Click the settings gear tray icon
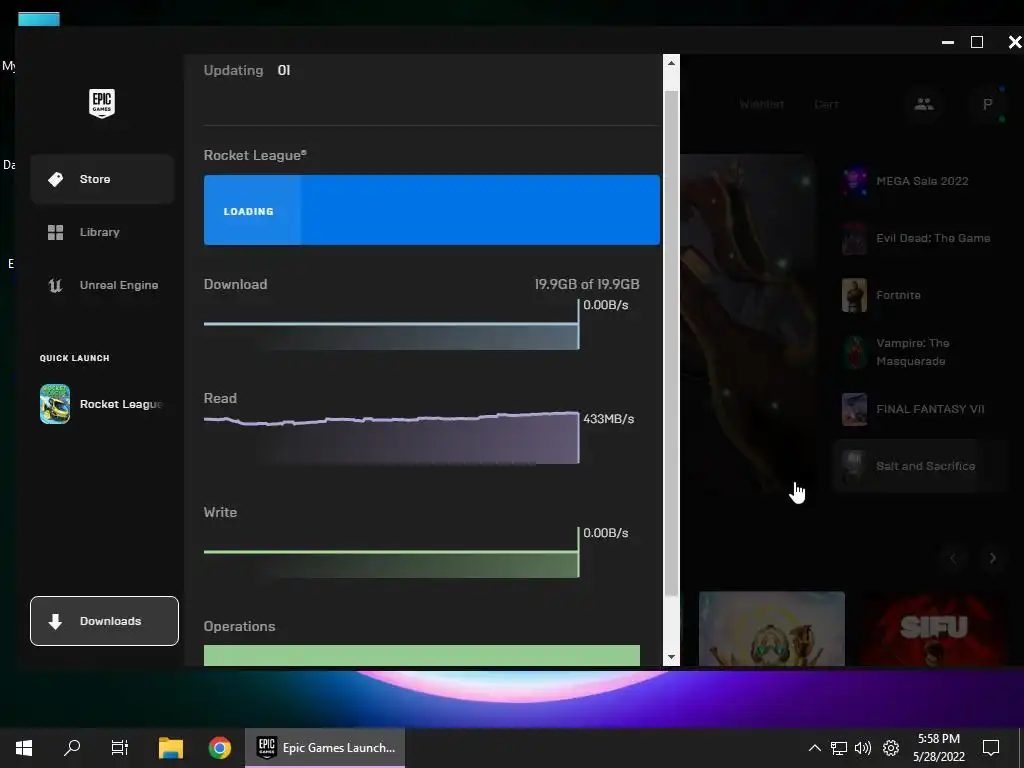The width and height of the screenshot is (1024, 768). (891, 748)
